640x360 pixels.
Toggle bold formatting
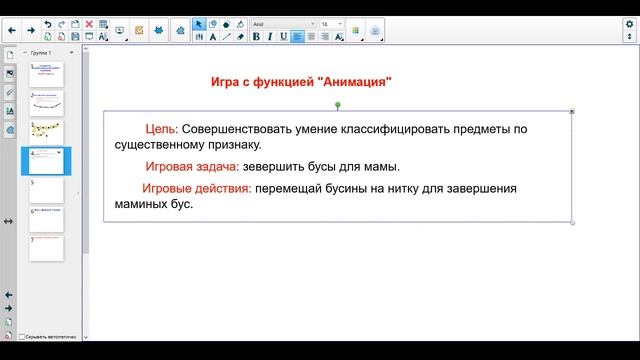coord(256,37)
